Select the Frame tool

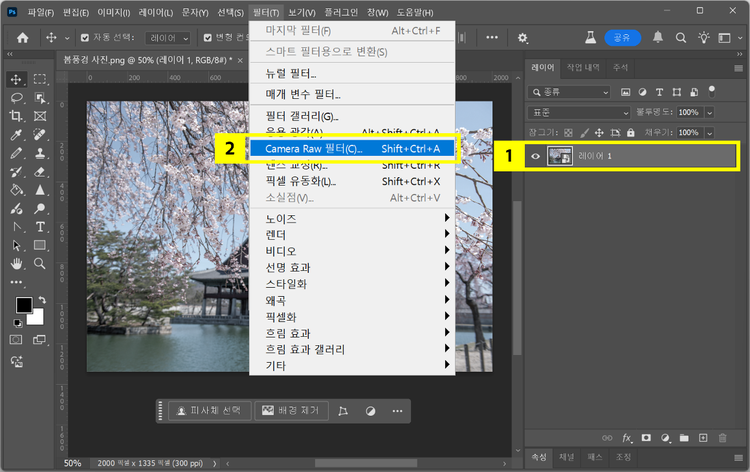tap(40, 116)
